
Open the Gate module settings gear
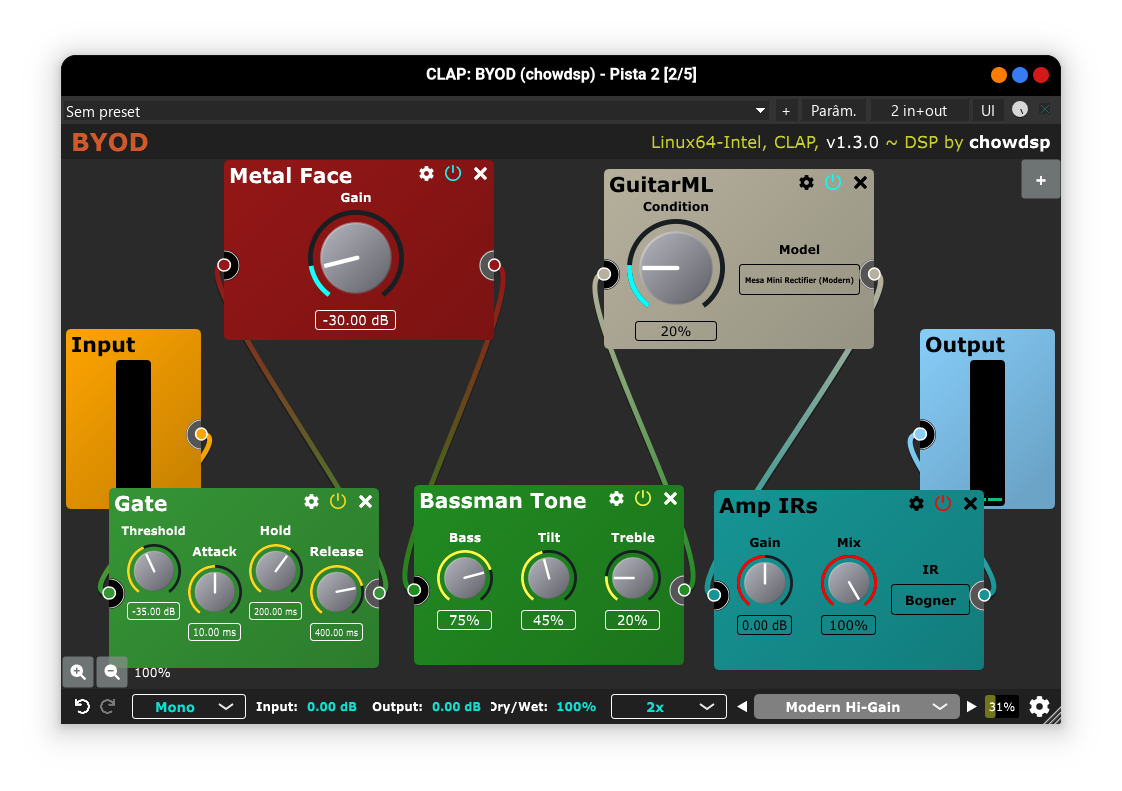pyautogui.click(x=312, y=501)
